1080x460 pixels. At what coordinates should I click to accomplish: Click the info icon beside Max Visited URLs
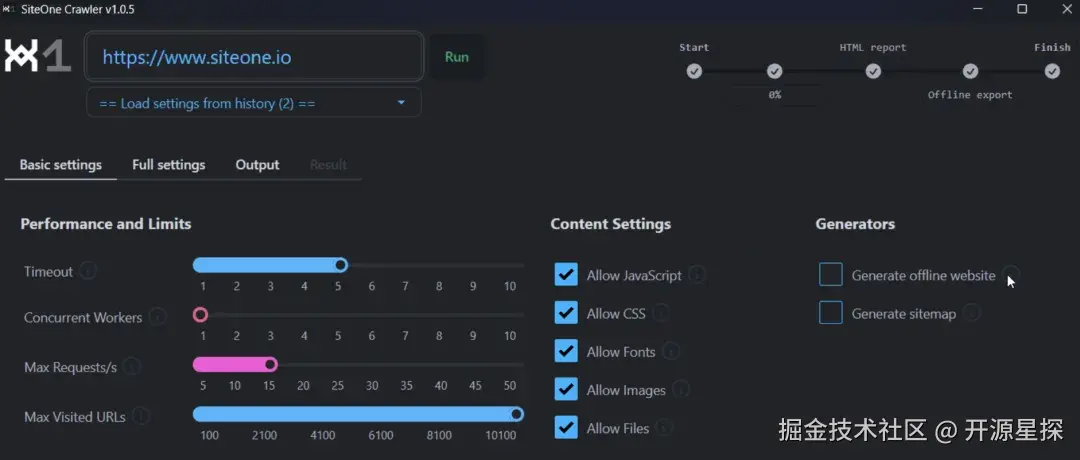tap(141, 416)
